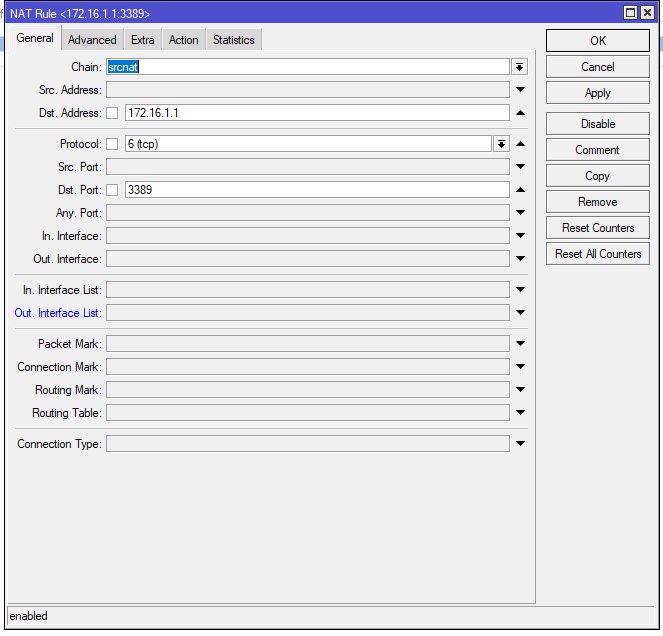
Task: Expand the Connection Type field
Action: point(521,444)
